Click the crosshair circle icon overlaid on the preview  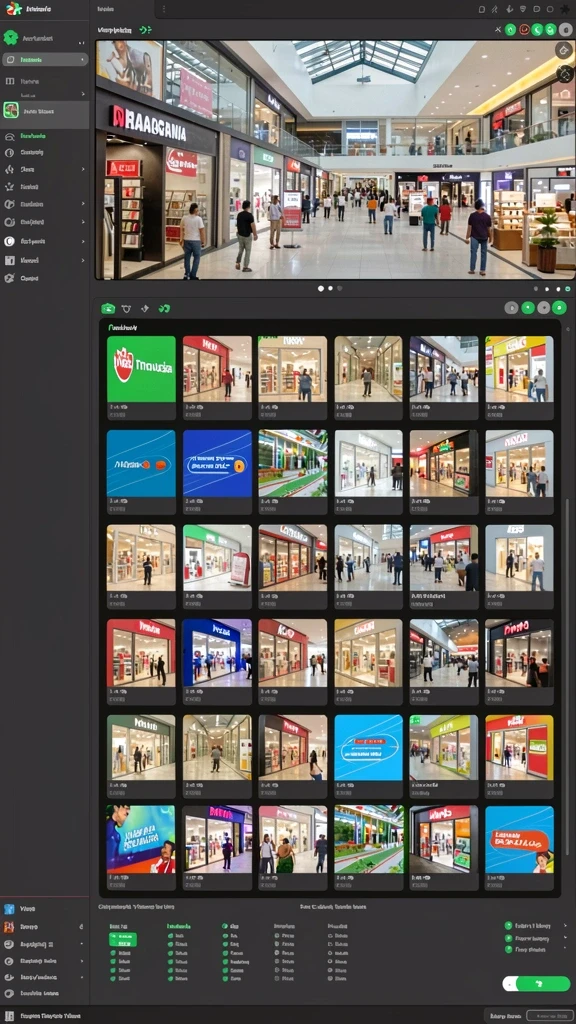pyautogui.click(x=564, y=72)
